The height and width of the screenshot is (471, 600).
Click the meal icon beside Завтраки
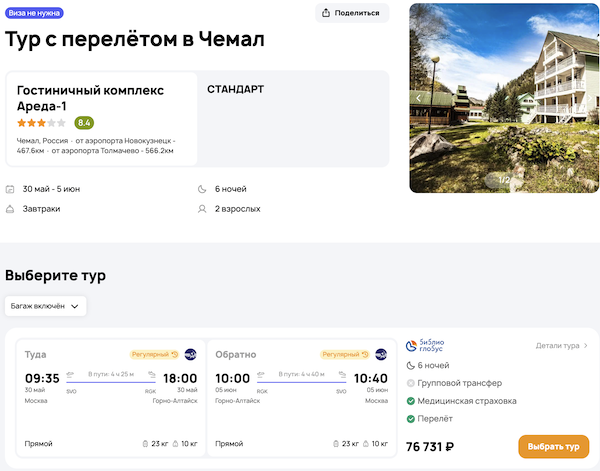pos(10,209)
